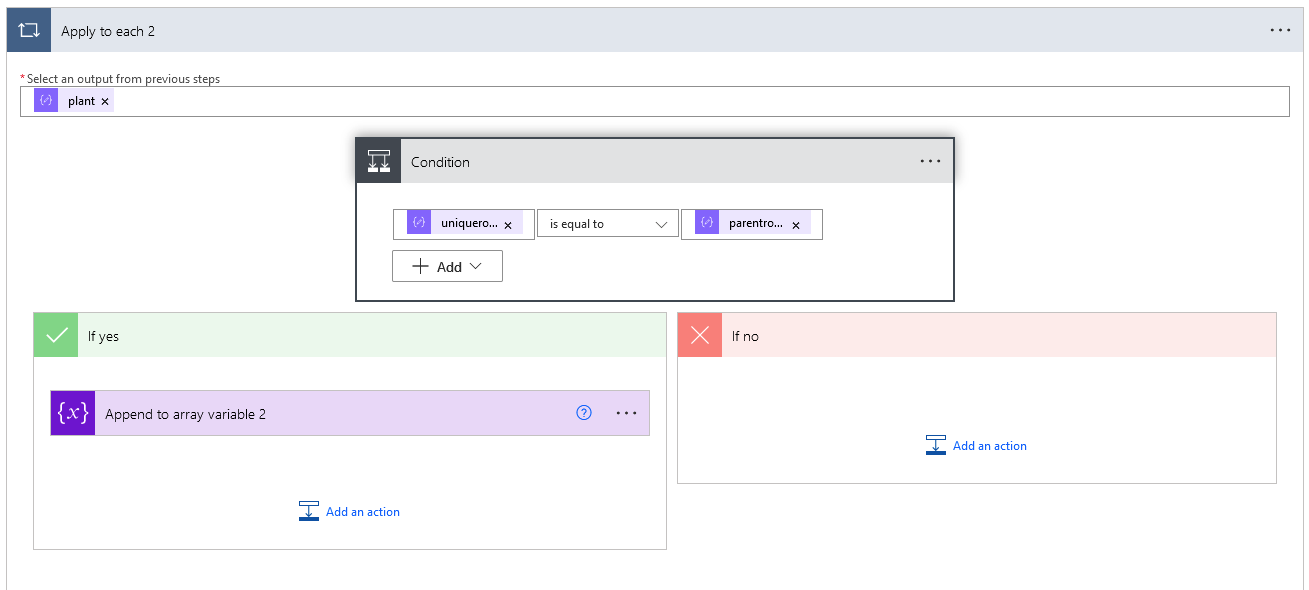The width and height of the screenshot is (1309, 590).
Task: Click the Condition card icon
Action: [x=379, y=161]
